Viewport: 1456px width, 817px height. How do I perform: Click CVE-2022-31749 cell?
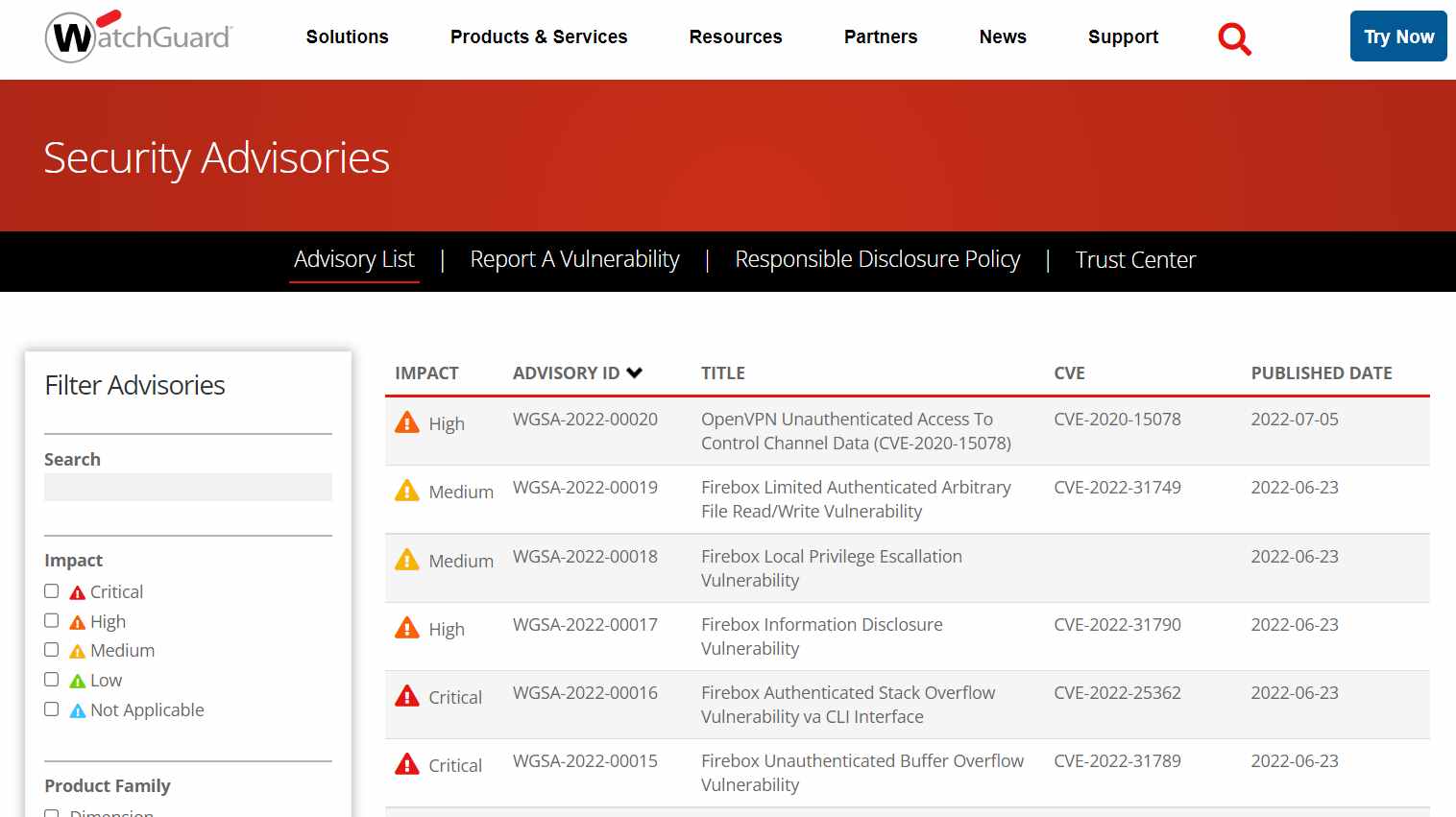(1117, 488)
